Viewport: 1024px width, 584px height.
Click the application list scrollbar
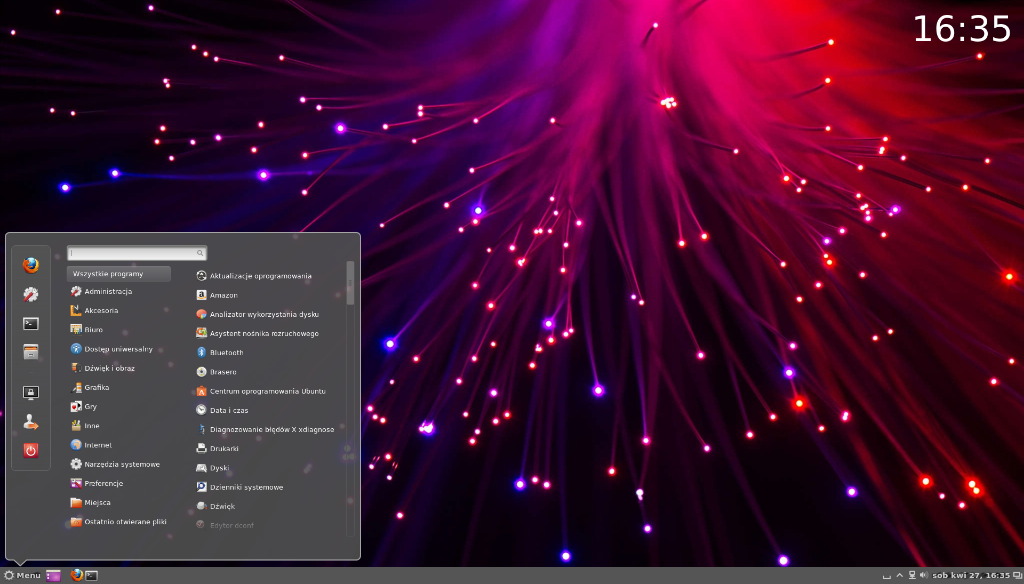tap(350, 284)
